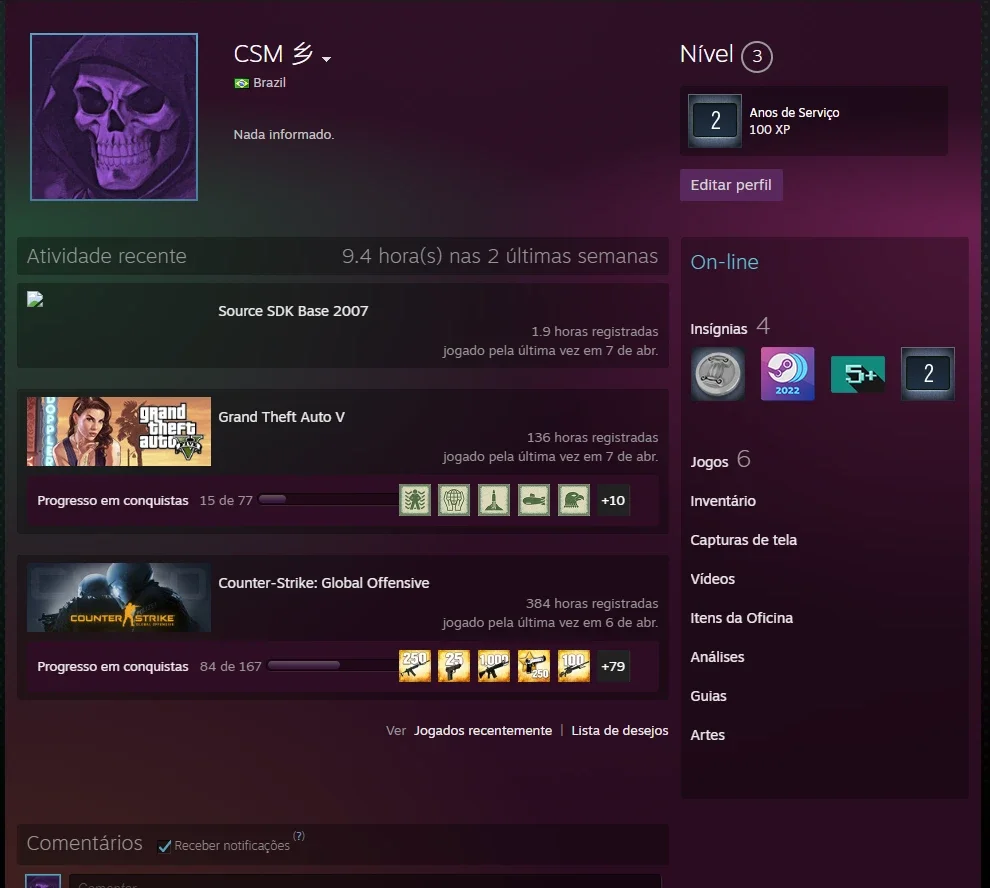Click the small avatar beside comment box
This screenshot has width=990, height=888.
43,881
